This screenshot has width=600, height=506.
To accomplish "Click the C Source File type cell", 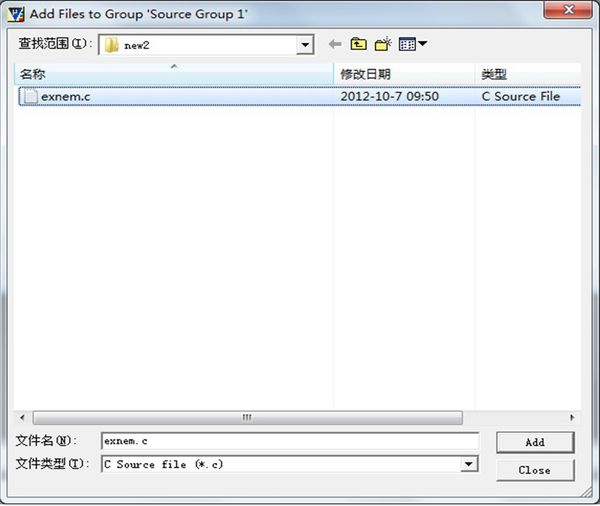I will pyautogui.click(x=520, y=96).
